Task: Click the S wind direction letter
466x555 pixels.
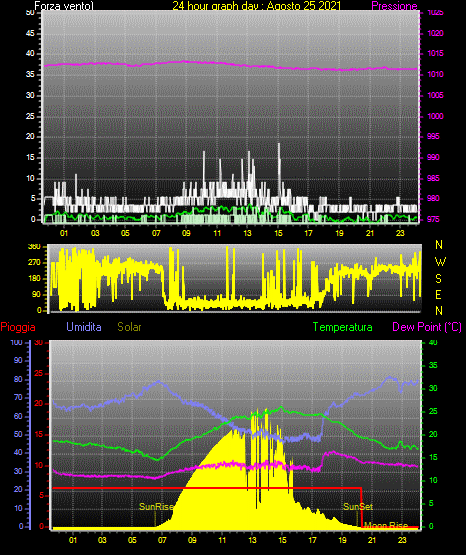Action: [x=438, y=279]
